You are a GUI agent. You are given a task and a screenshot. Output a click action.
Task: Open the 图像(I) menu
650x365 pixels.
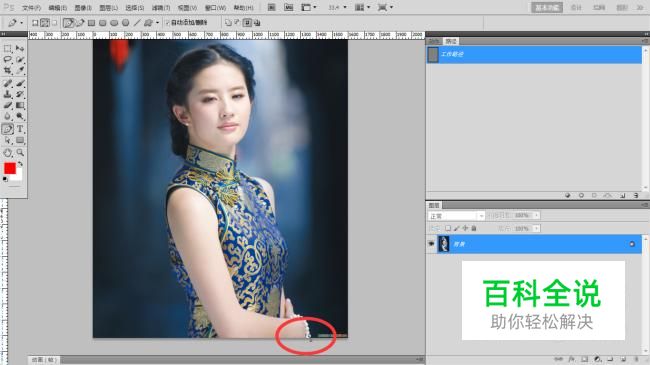pos(83,8)
